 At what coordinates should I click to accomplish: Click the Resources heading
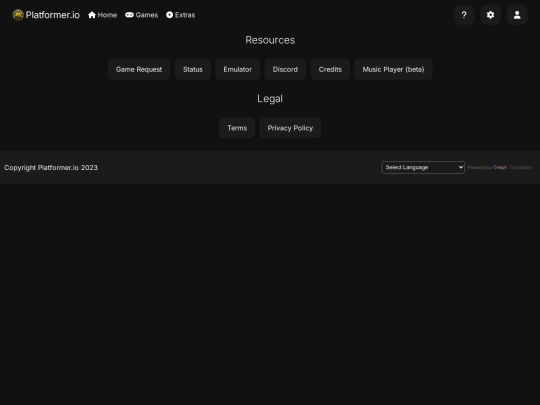click(x=270, y=40)
